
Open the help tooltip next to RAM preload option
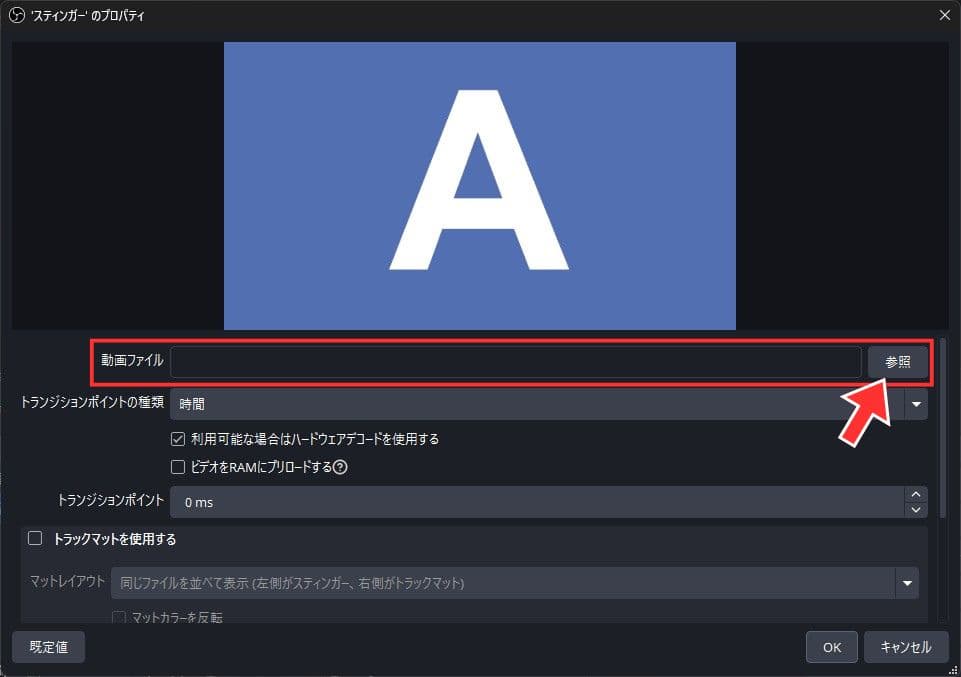[340, 467]
